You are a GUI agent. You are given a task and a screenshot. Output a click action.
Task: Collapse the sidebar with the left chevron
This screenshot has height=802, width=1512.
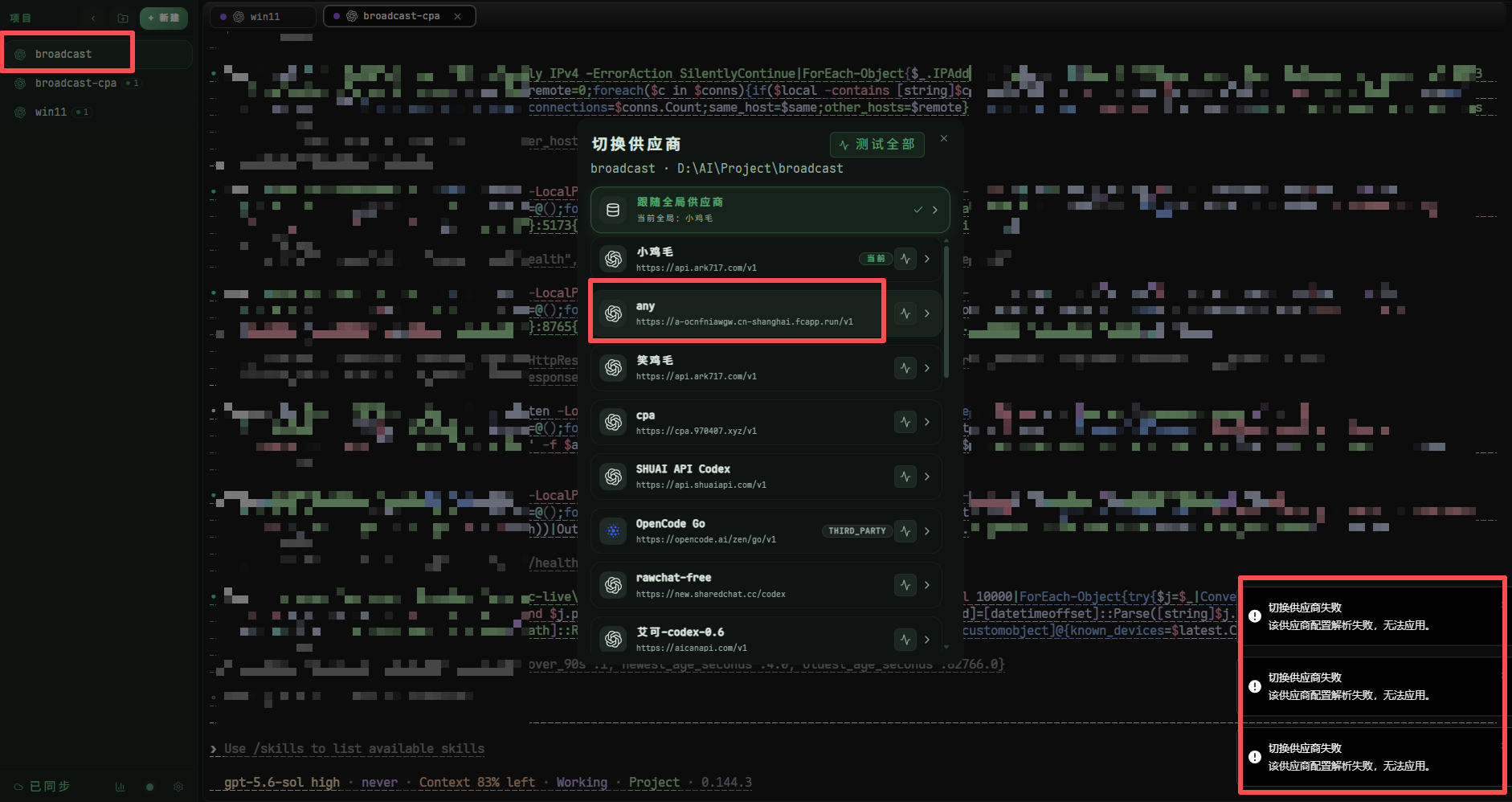click(x=93, y=18)
